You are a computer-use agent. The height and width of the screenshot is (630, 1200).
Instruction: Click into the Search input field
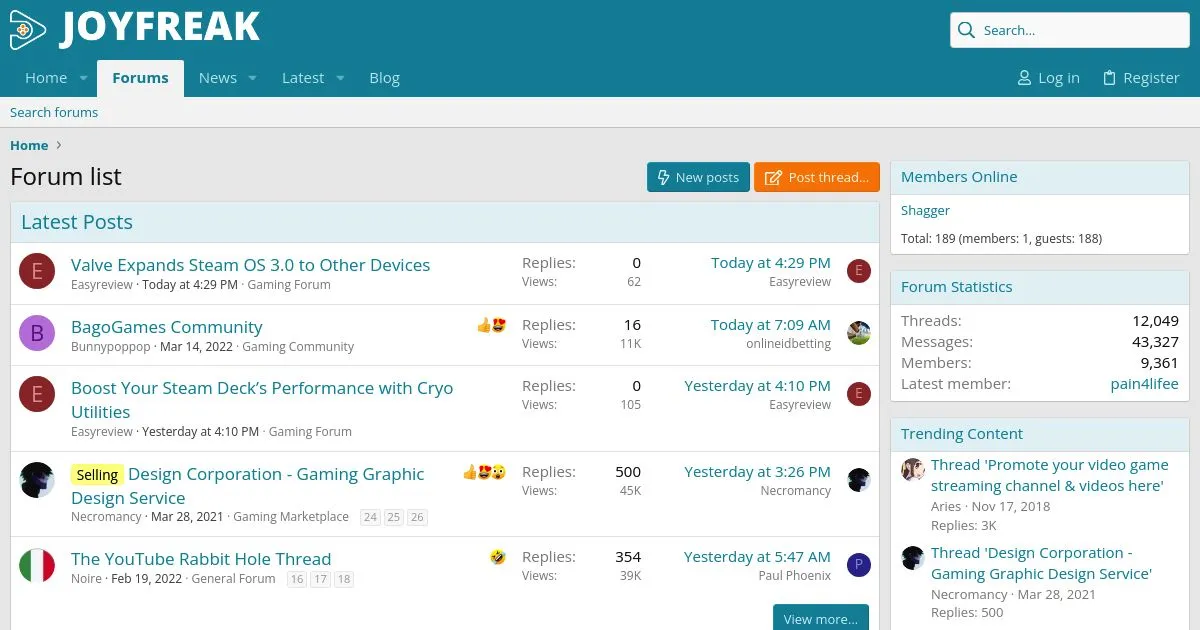[1080, 30]
